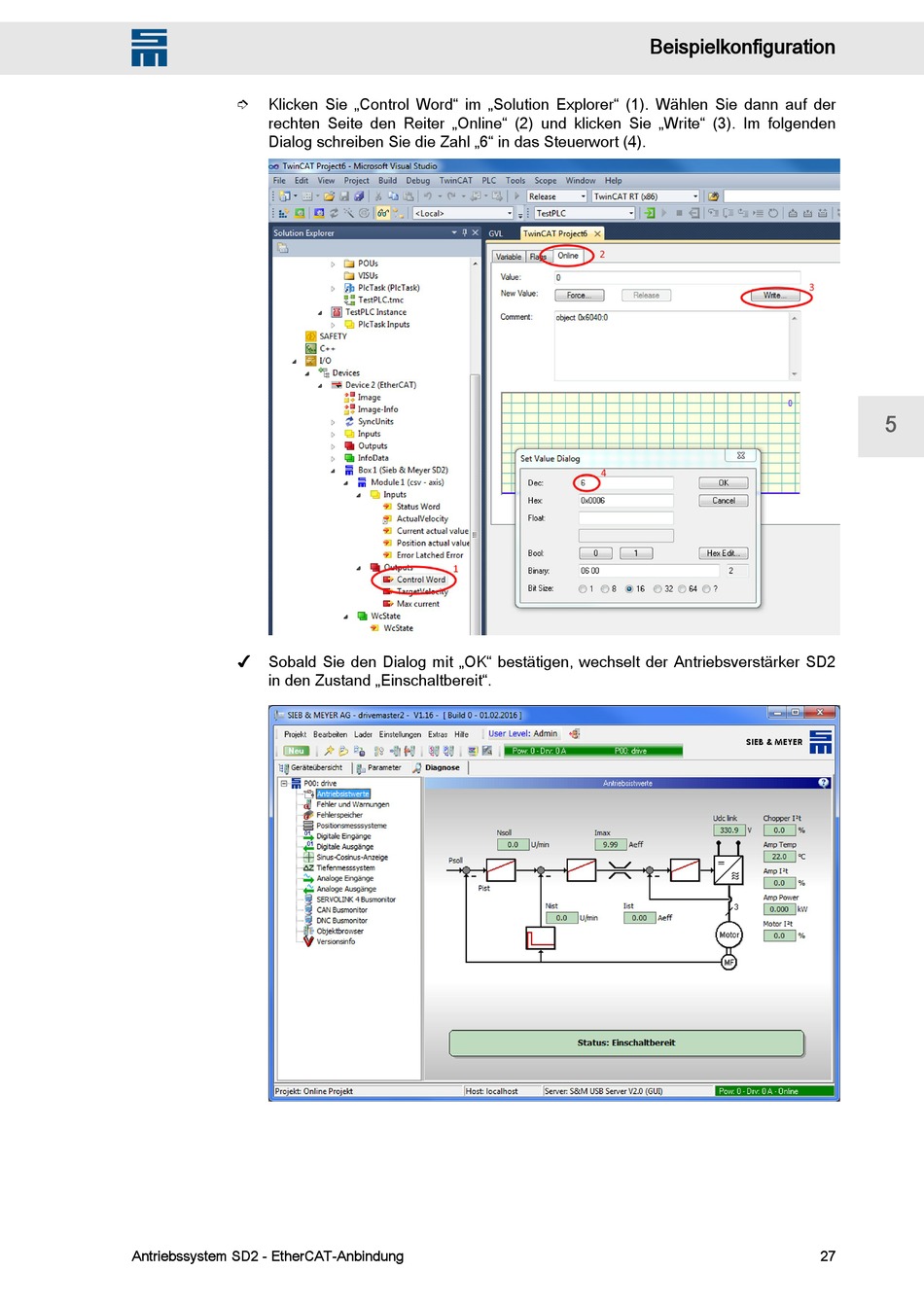Viewport: 924px width, 1306px height.
Task: Click the C++ node icon
Action: 310,348
